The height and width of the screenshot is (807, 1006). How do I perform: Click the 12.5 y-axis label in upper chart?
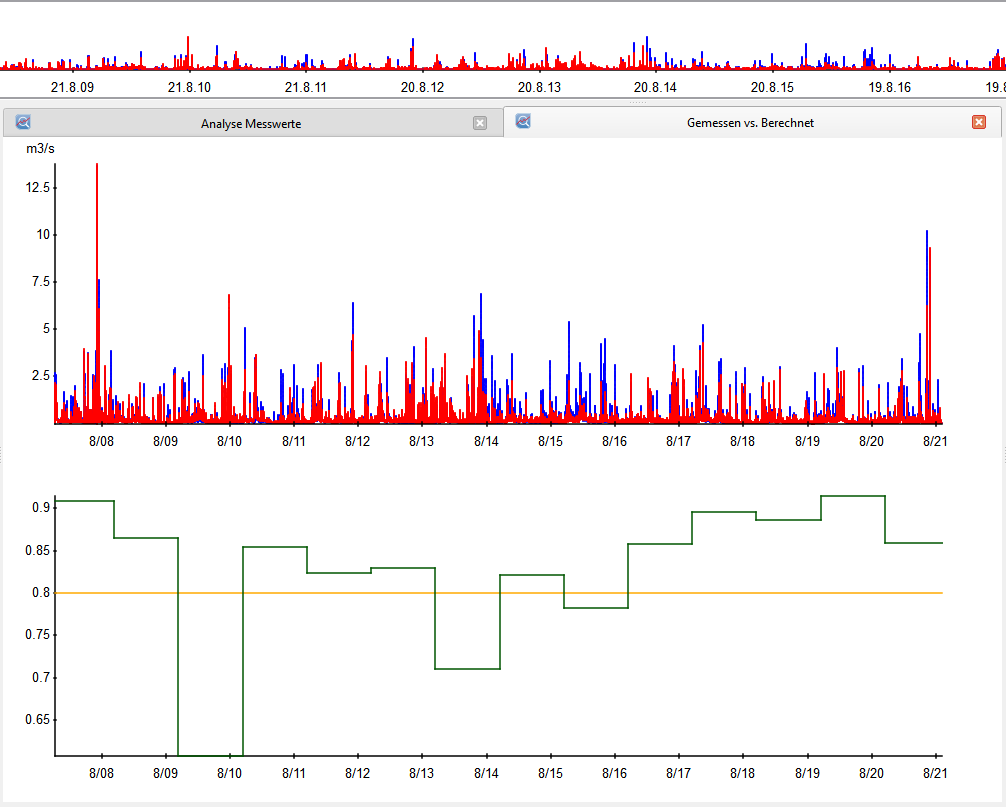tap(36, 187)
